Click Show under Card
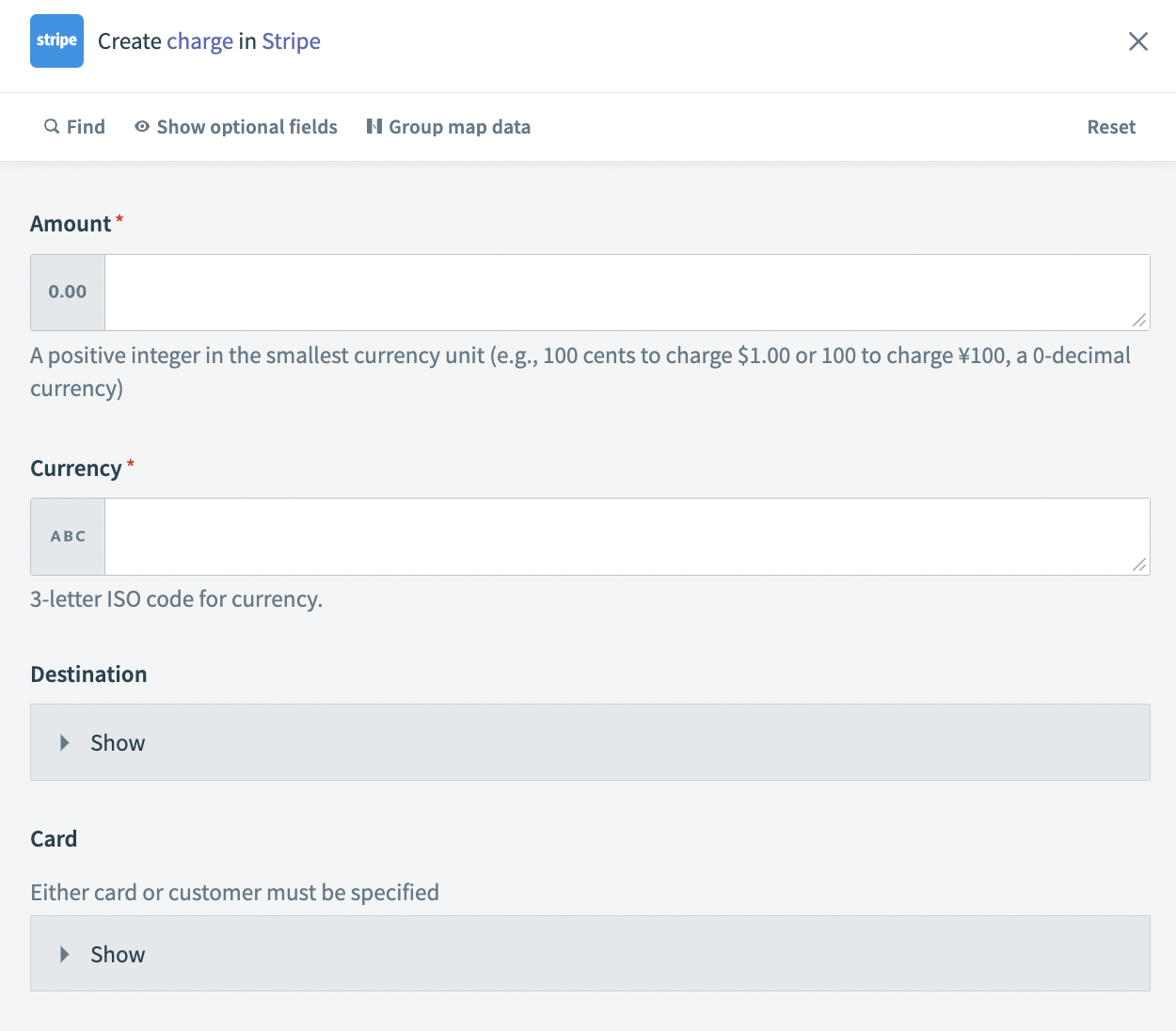This screenshot has height=1031, width=1176. (x=118, y=955)
